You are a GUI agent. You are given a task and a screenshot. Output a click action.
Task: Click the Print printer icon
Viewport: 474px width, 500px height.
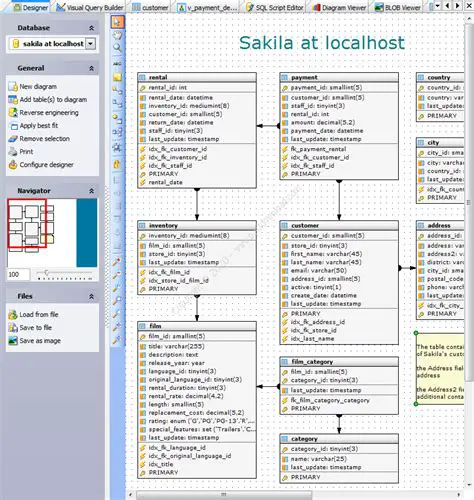tap(13, 152)
